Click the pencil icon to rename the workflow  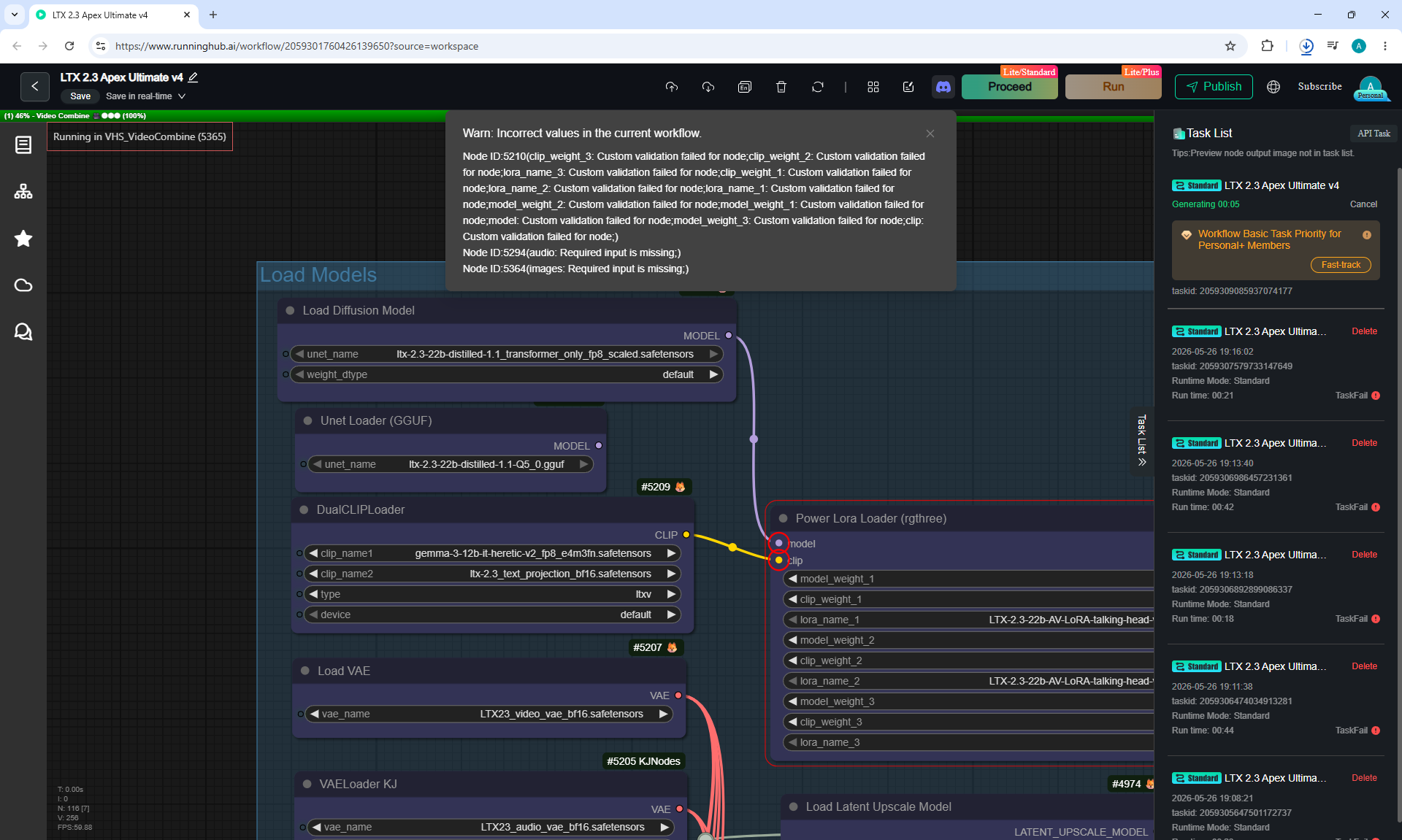tap(193, 77)
